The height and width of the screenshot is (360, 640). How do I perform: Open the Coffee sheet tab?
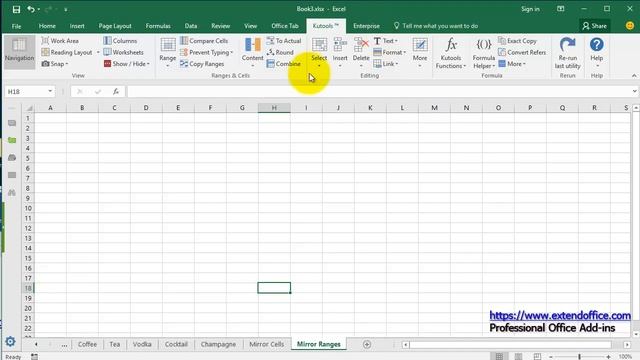point(87,344)
